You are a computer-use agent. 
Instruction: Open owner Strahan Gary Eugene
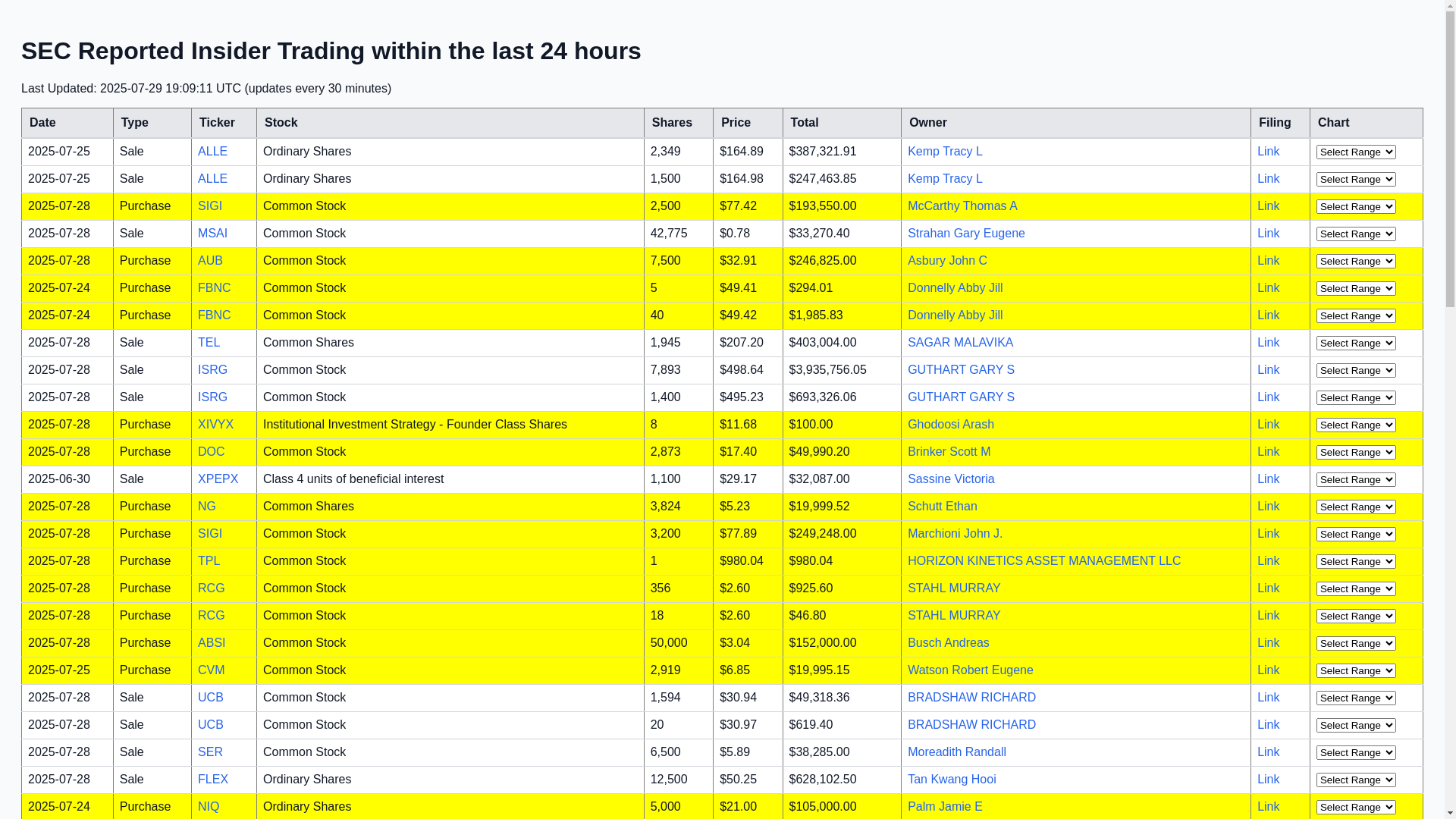point(966,234)
